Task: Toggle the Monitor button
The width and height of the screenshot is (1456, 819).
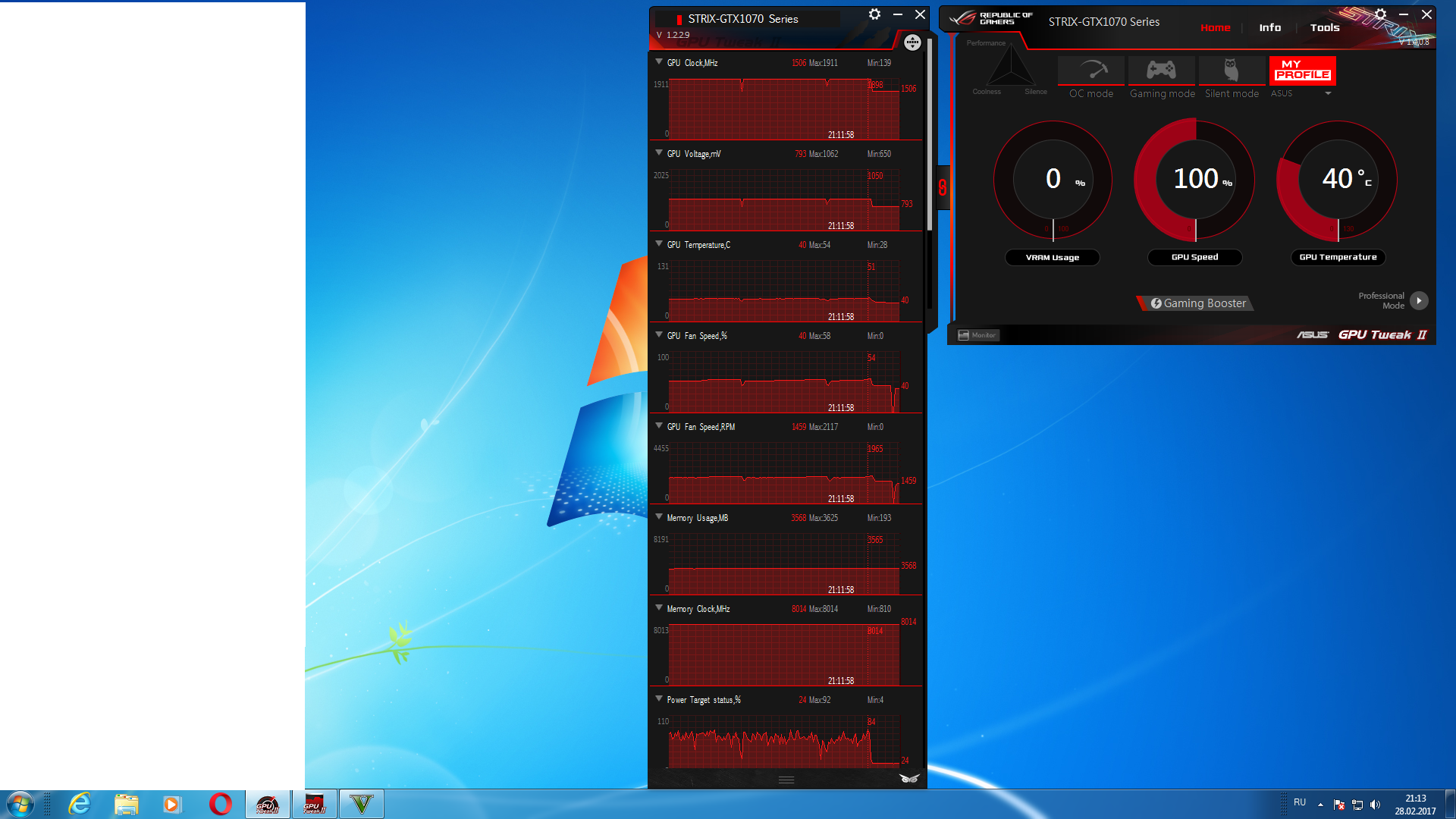Action: point(977,335)
